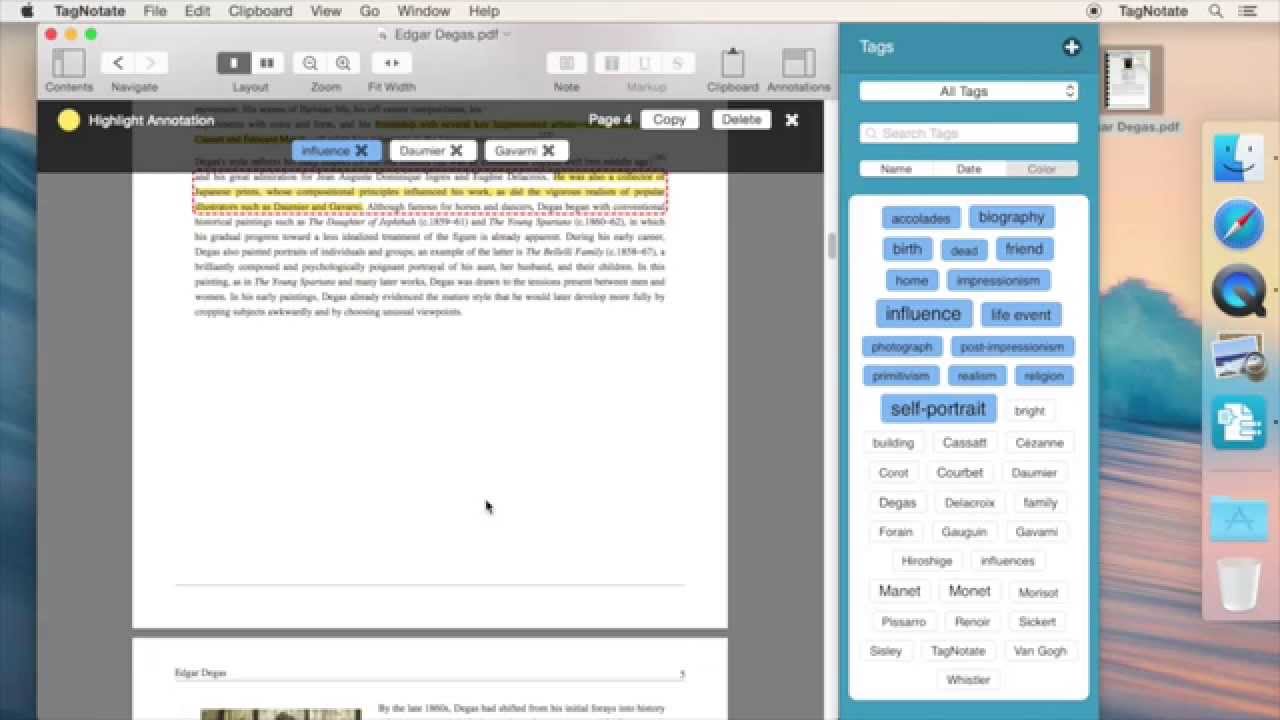Open Finder from the Dock

pos(1240,159)
